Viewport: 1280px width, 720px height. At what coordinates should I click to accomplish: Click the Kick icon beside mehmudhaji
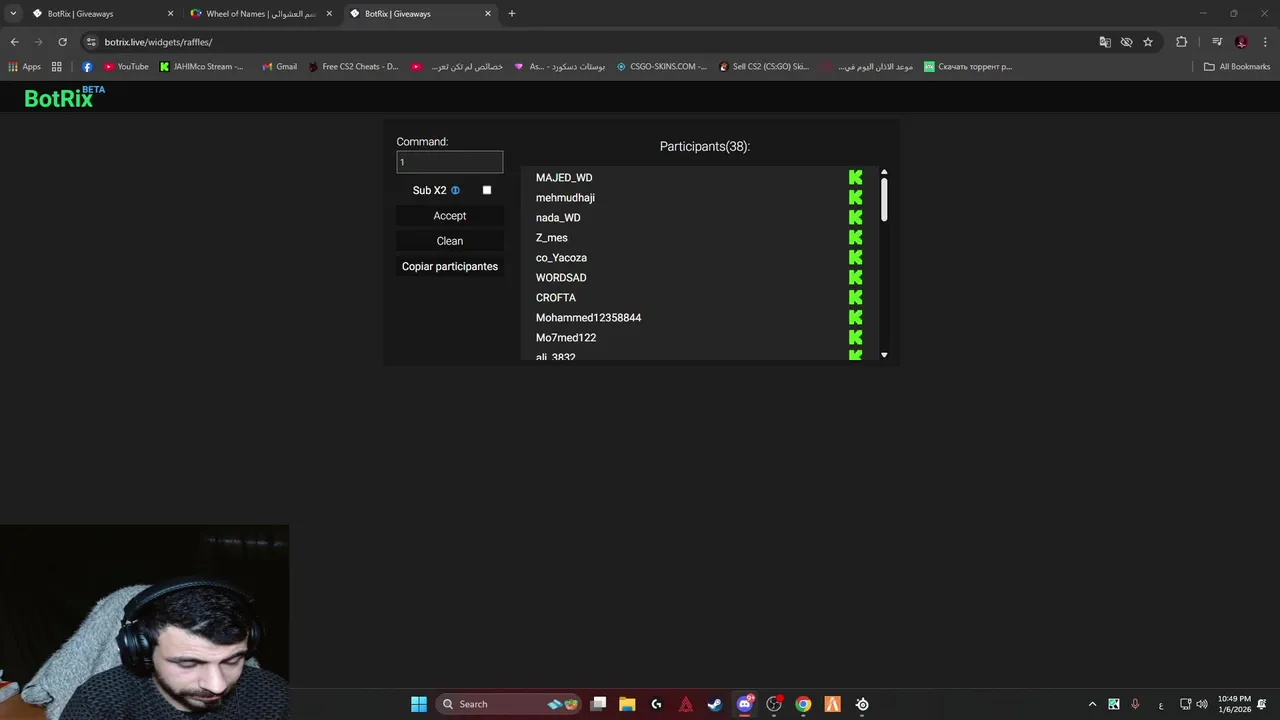[855, 198]
